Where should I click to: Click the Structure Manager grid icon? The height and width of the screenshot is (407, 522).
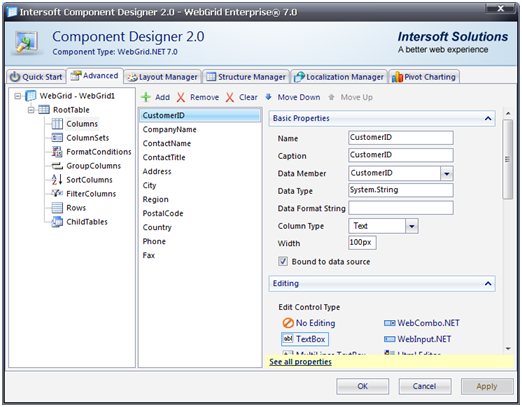point(211,77)
